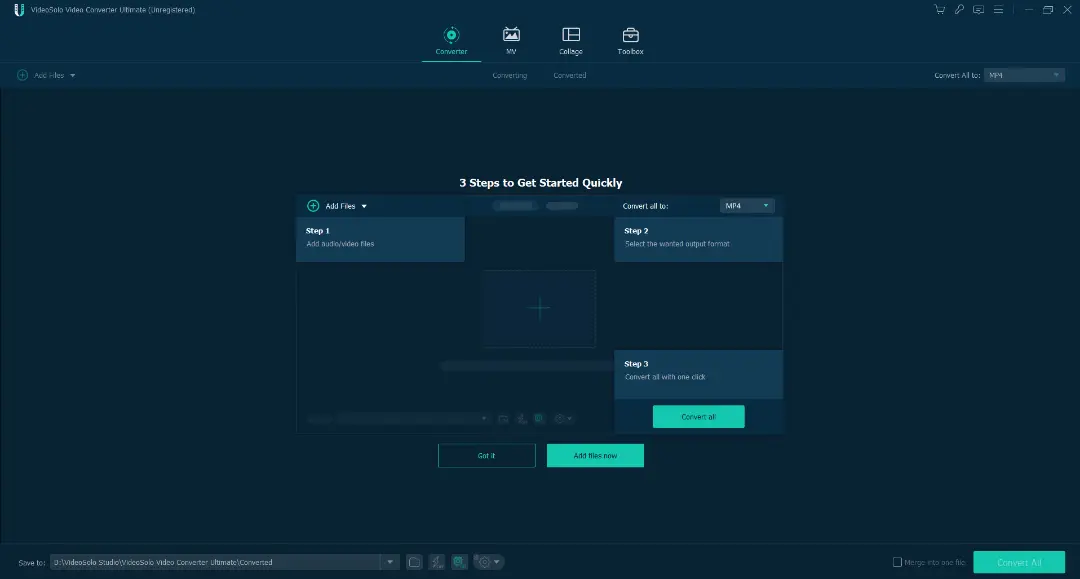
Task: Click the key register icon
Action: click(x=959, y=10)
